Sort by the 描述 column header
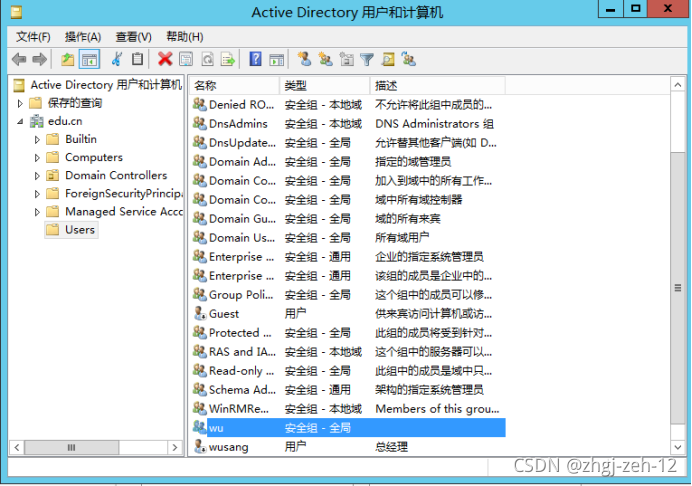 (437, 85)
